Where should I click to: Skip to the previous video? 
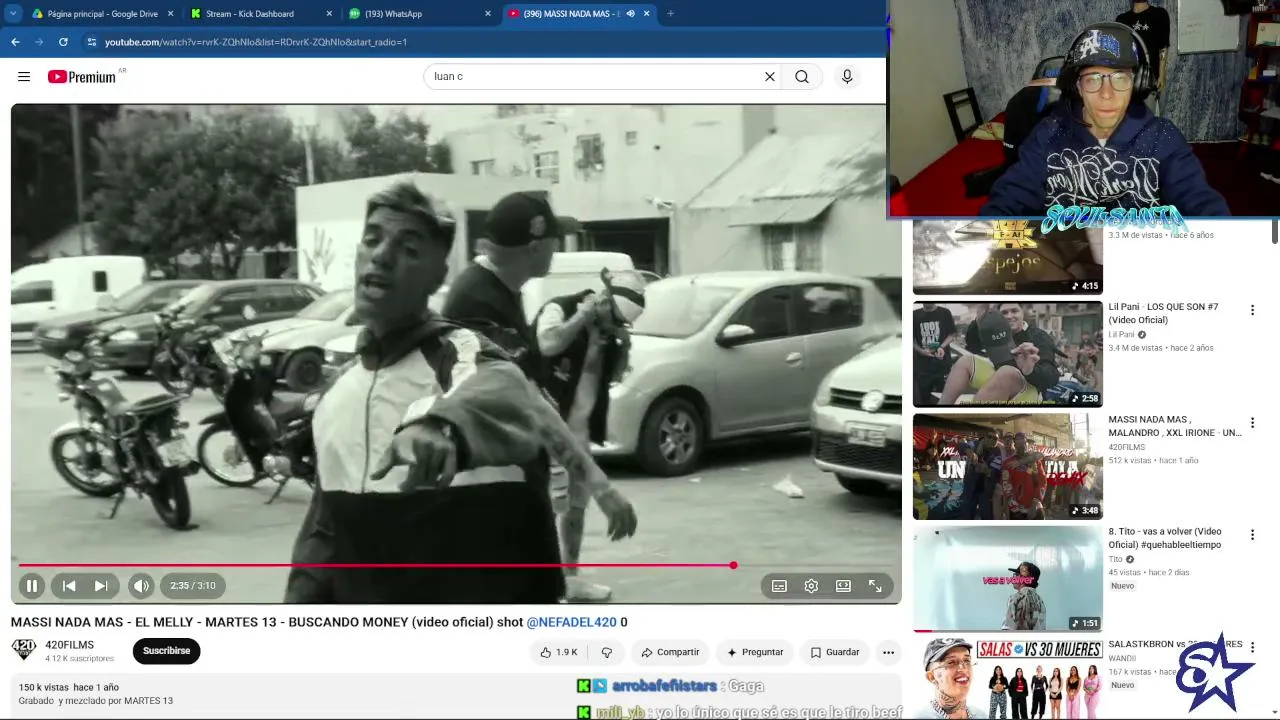click(69, 586)
